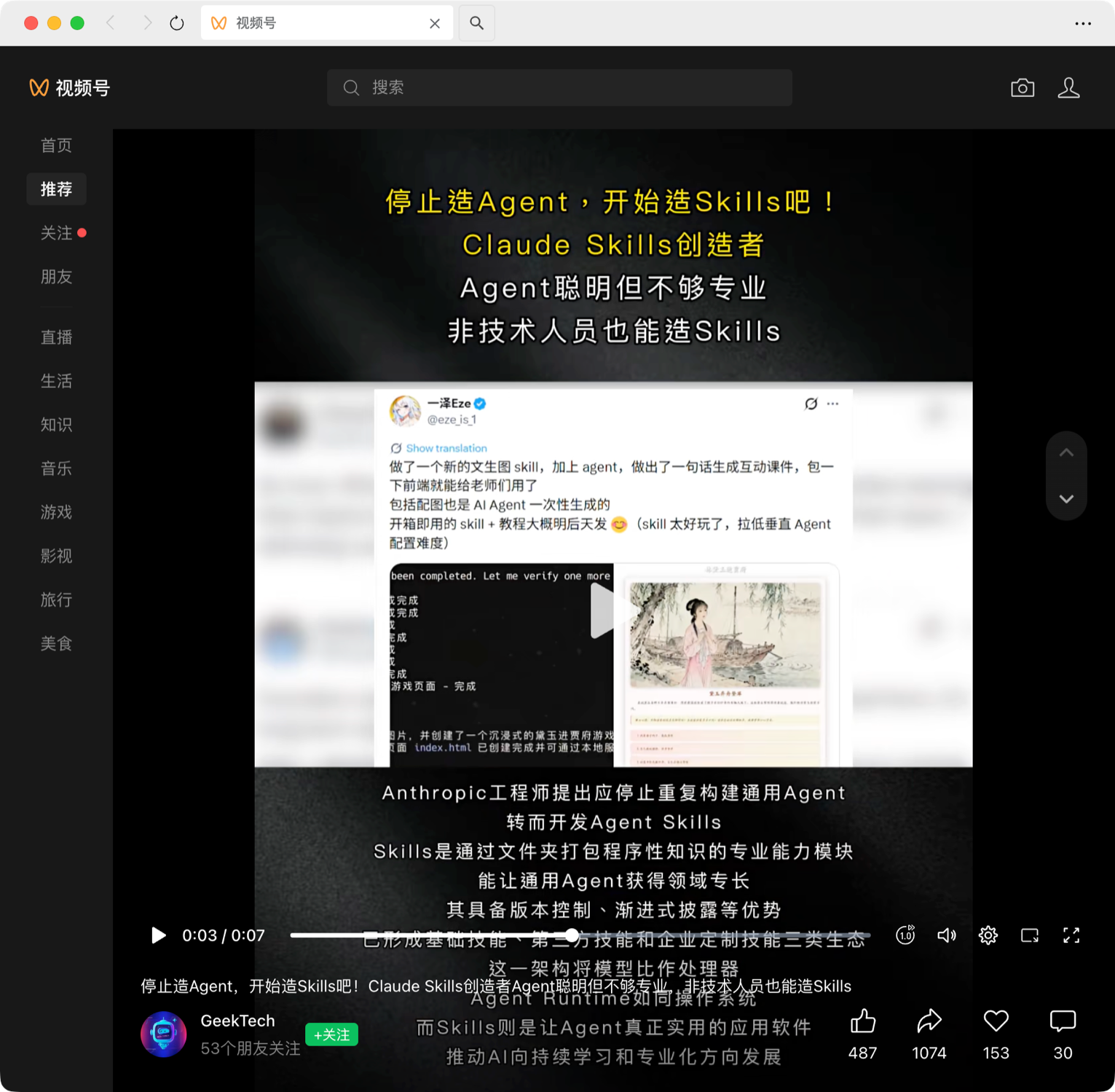This screenshot has height=1092, width=1115.
Task: Change the 1.0 playback speed
Action: 905,935
